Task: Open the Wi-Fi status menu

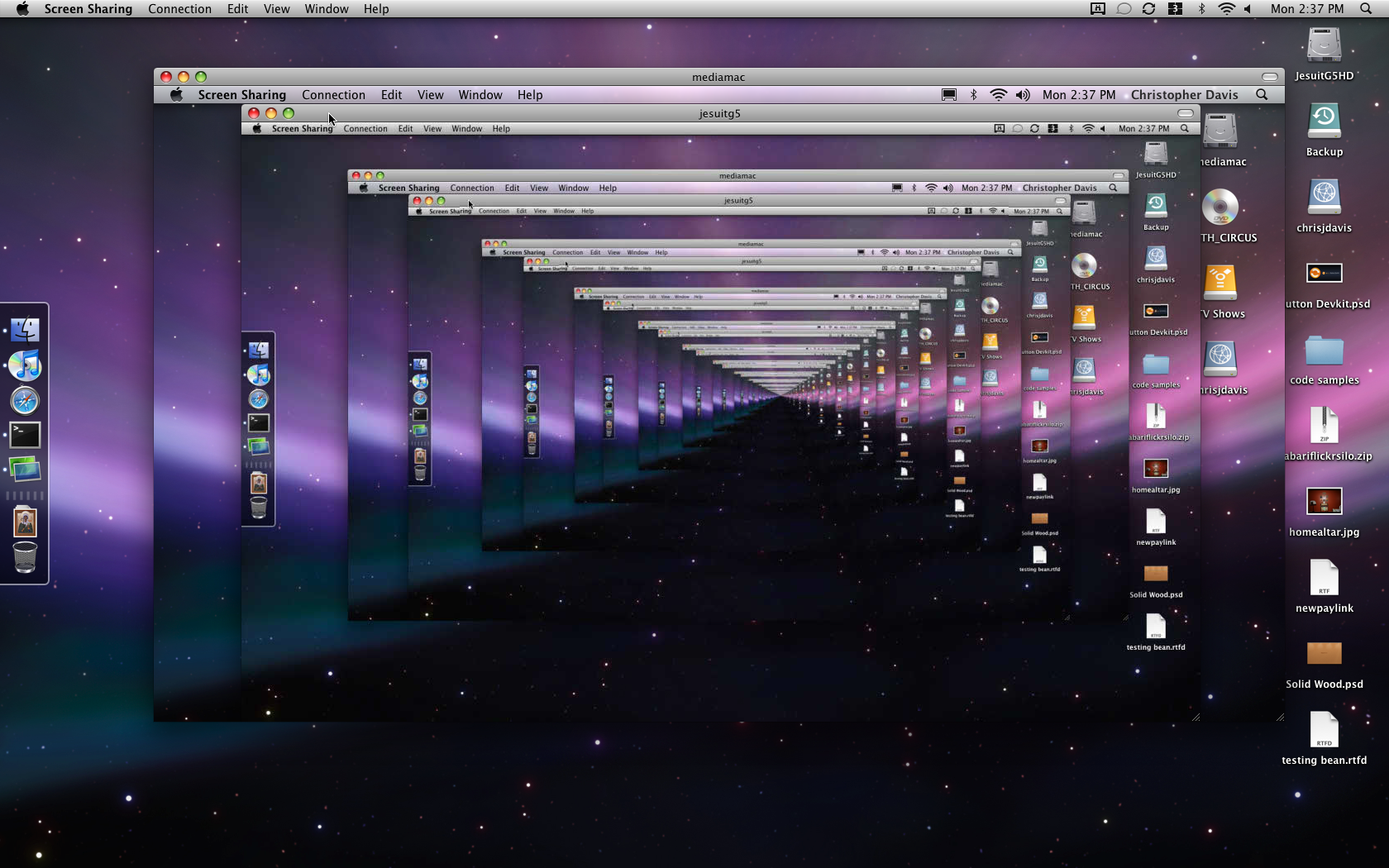Action: (x=1226, y=9)
